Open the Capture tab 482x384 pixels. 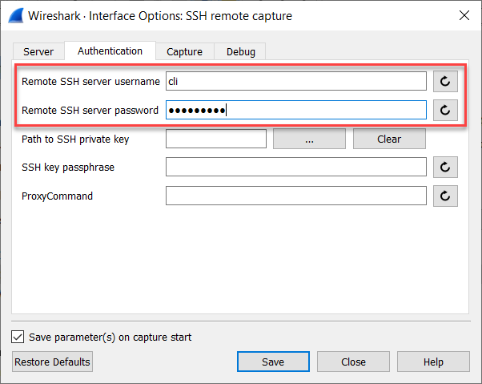(x=184, y=52)
